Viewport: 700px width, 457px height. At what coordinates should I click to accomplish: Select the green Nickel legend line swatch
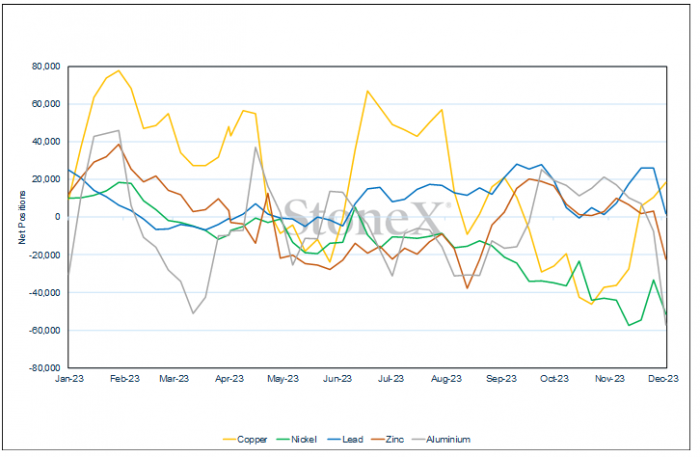pos(283,440)
